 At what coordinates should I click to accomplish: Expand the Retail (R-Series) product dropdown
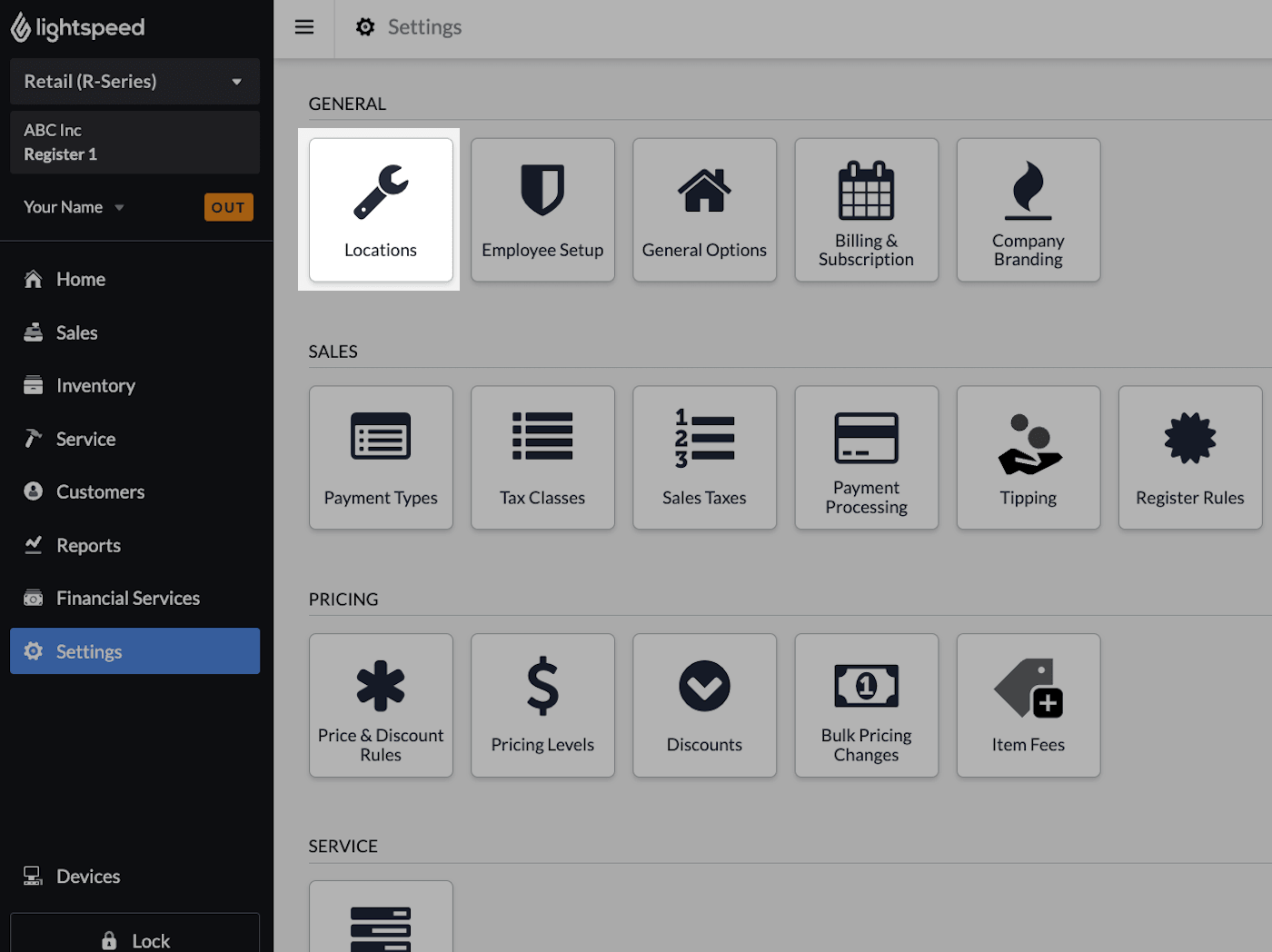(x=134, y=82)
